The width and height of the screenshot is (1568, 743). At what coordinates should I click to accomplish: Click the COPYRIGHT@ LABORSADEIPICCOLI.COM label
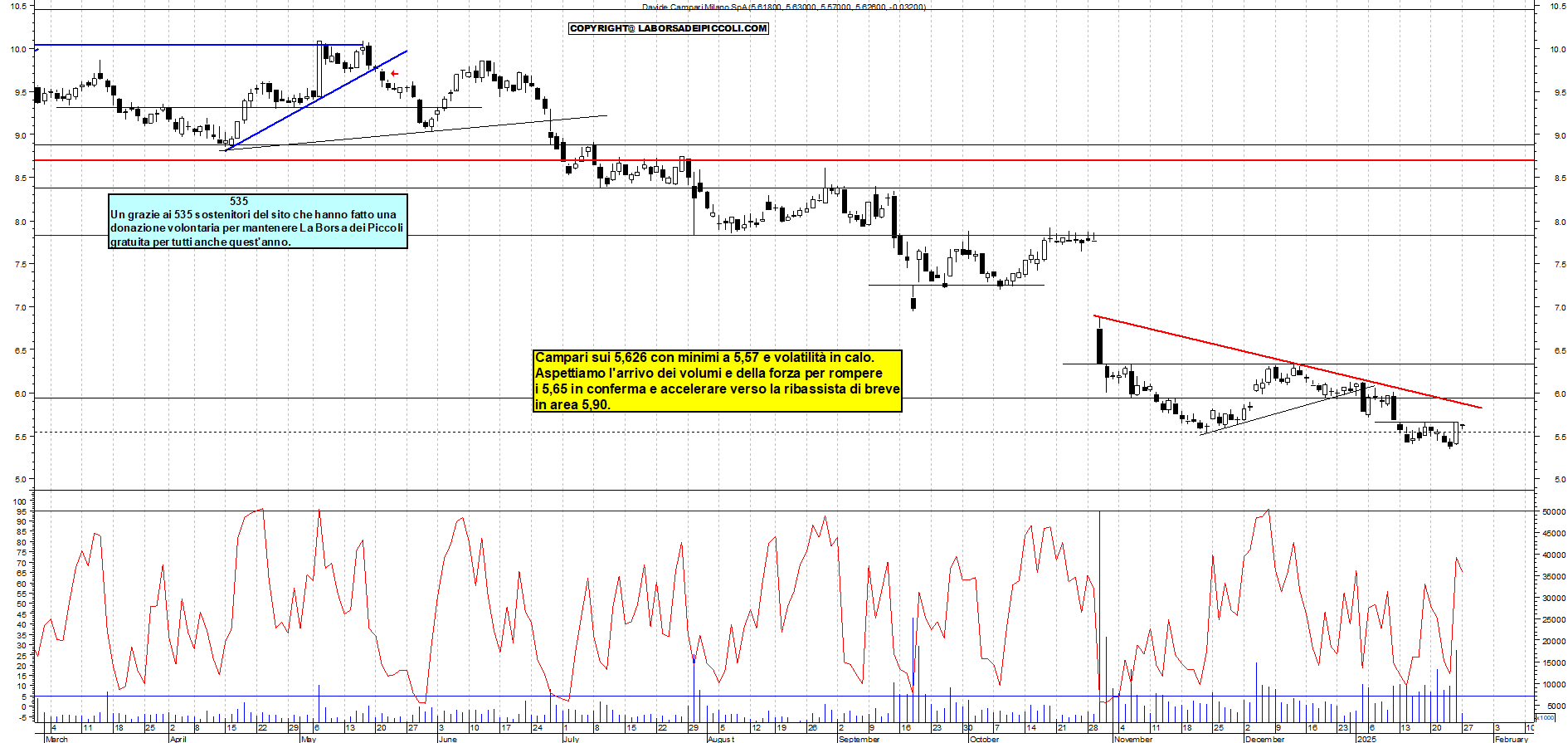tap(669, 28)
